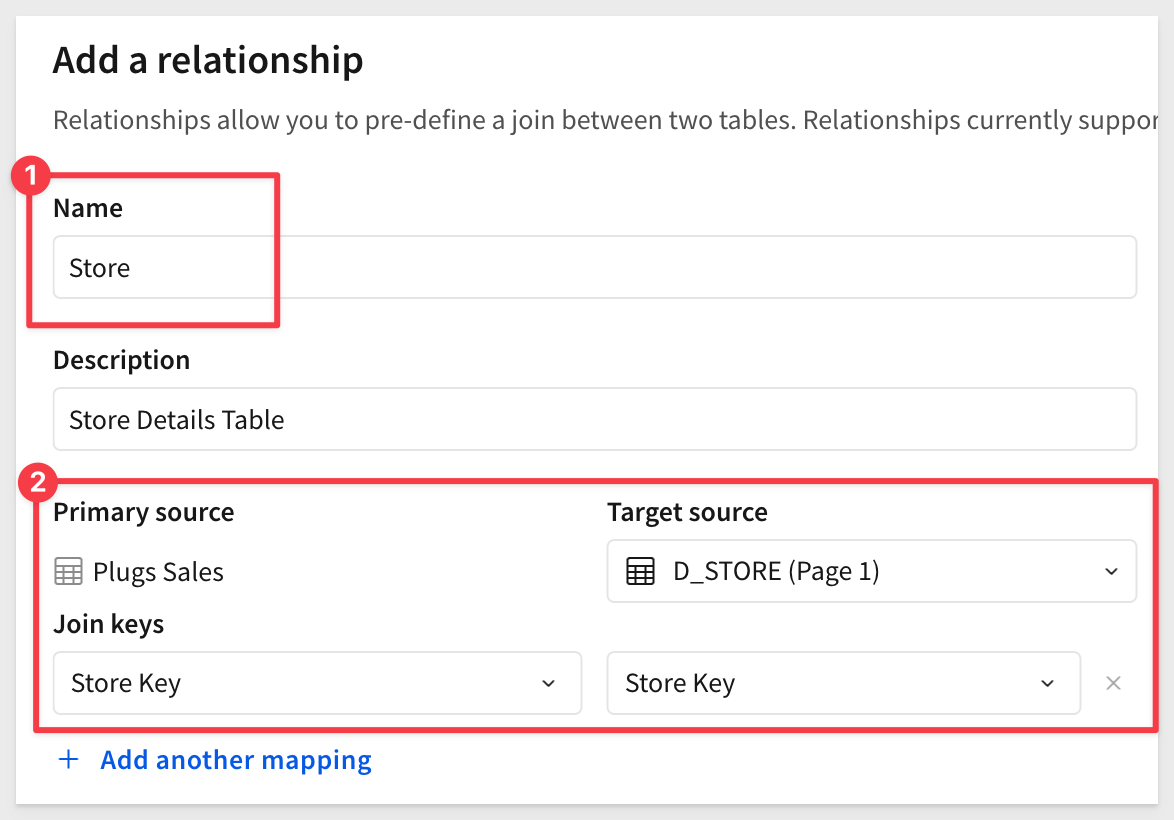Click the chevron on the left Store Key dropdown
The height and width of the screenshot is (820, 1174).
point(548,683)
